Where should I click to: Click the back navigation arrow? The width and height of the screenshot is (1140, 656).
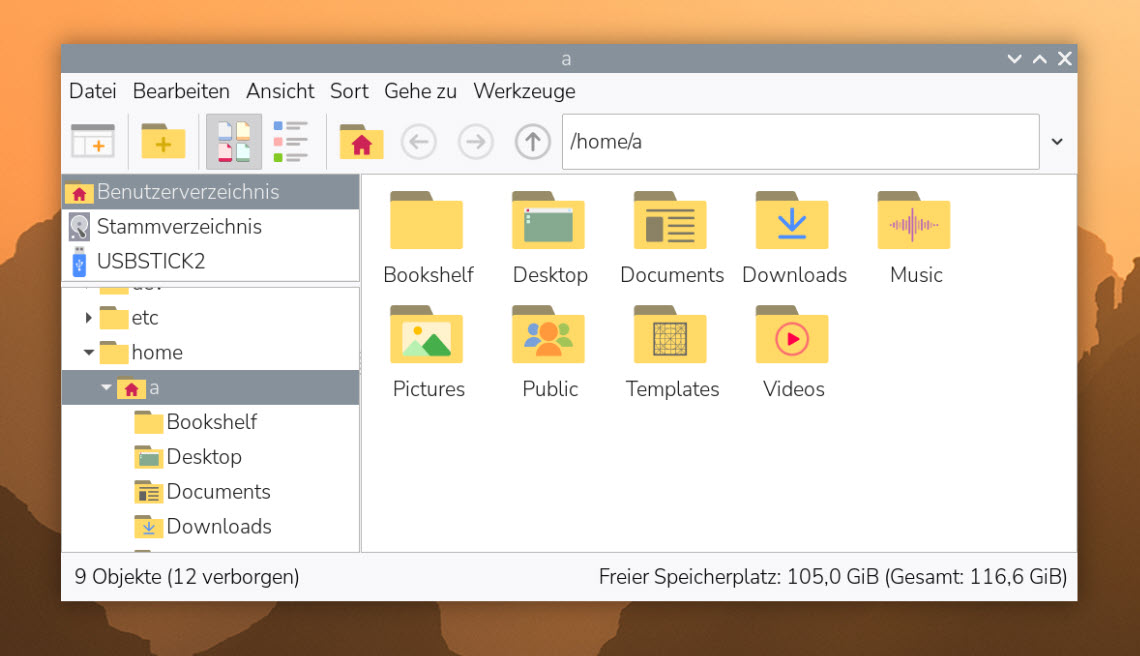419,142
